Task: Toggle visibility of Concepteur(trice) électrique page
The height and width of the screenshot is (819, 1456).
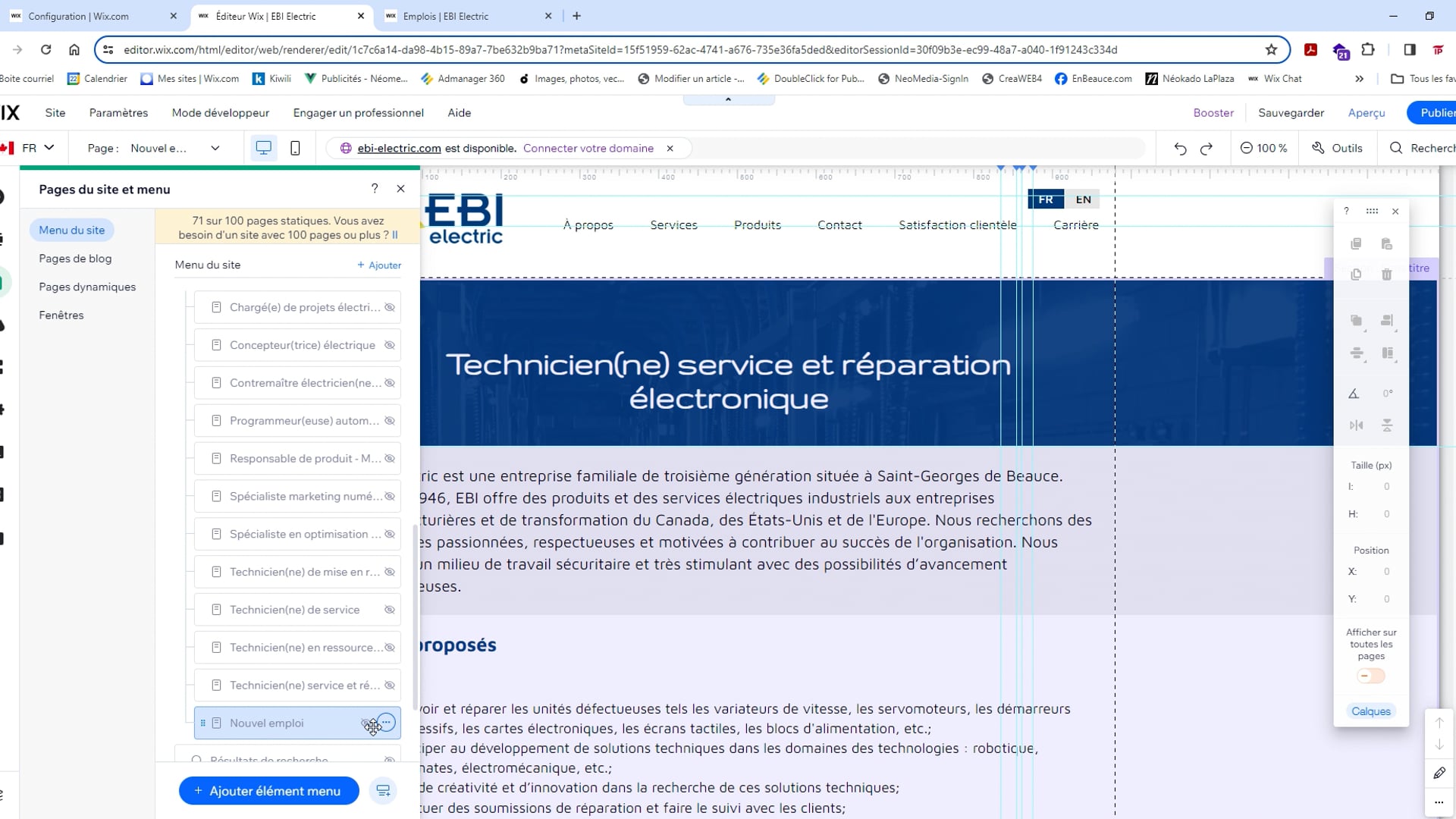Action: [x=390, y=345]
